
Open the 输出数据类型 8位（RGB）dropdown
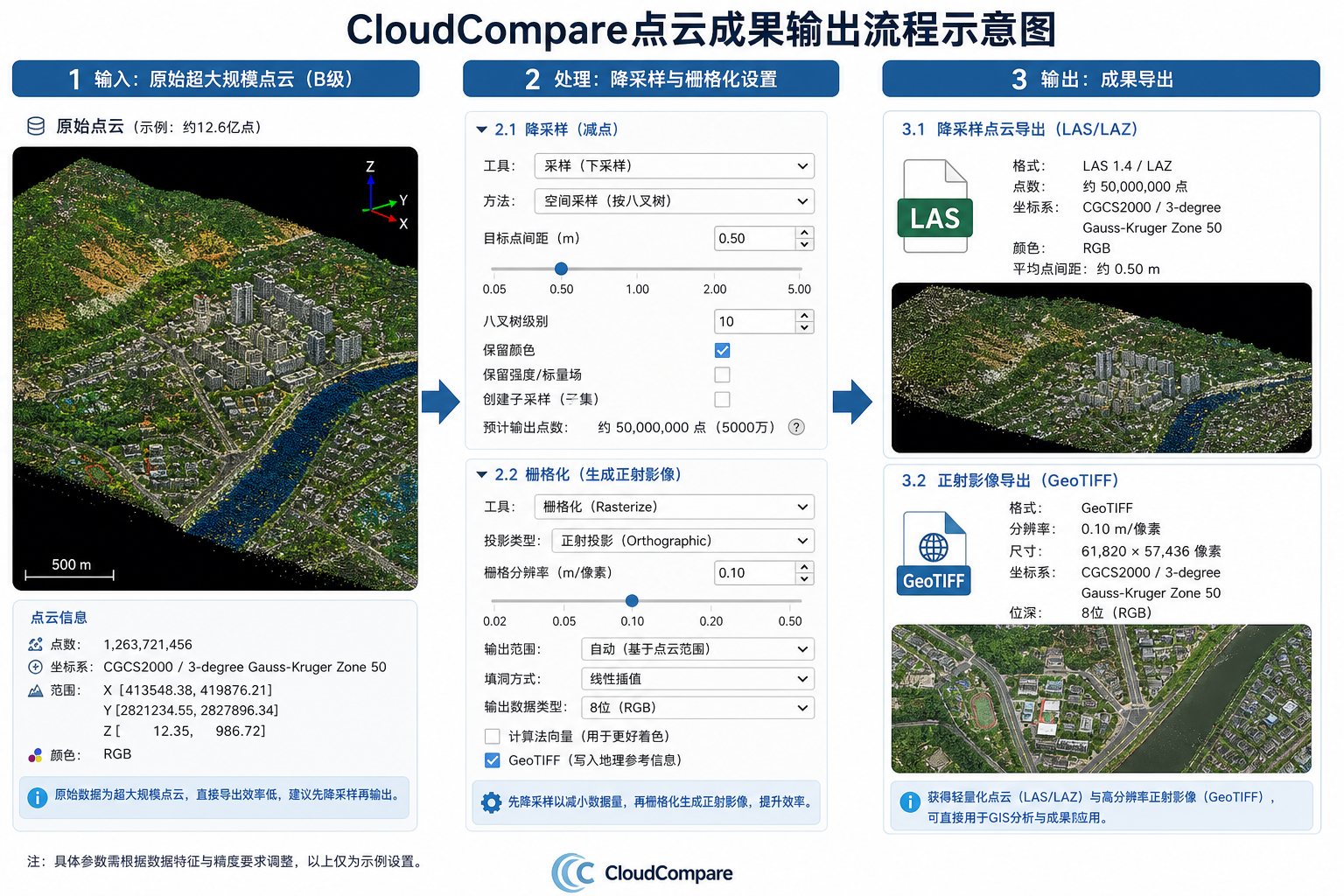point(697,708)
